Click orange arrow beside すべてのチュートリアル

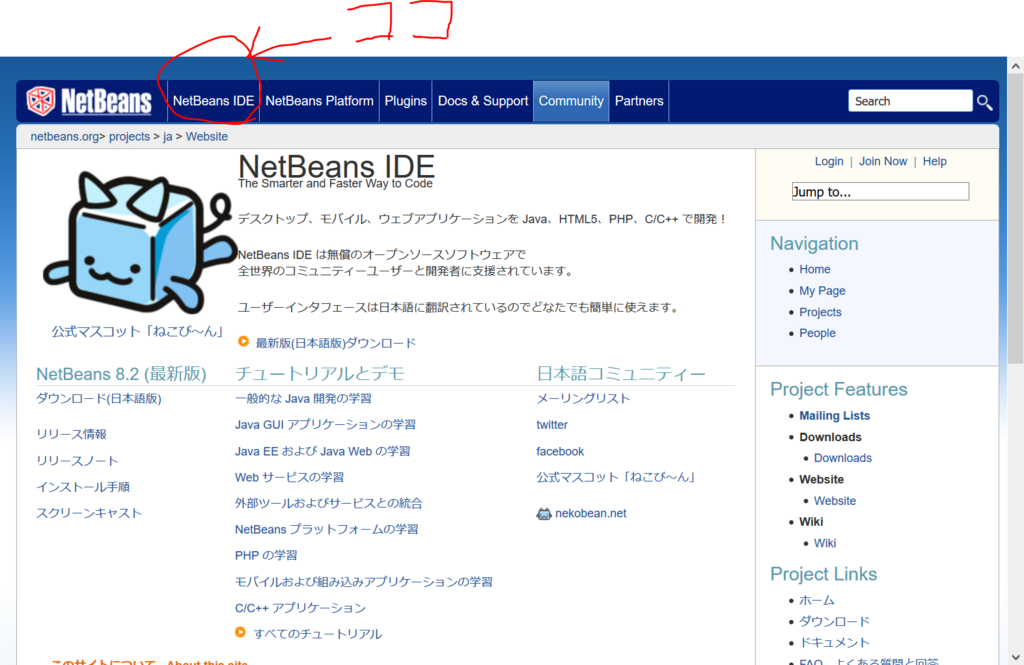click(240, 632)
